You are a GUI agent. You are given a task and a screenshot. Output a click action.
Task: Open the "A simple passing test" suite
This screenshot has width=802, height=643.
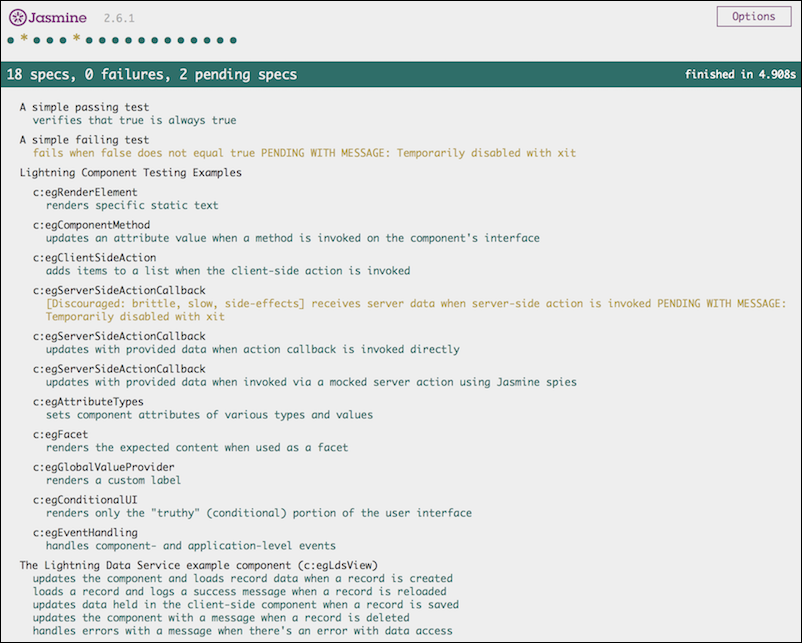coord(84,107)
